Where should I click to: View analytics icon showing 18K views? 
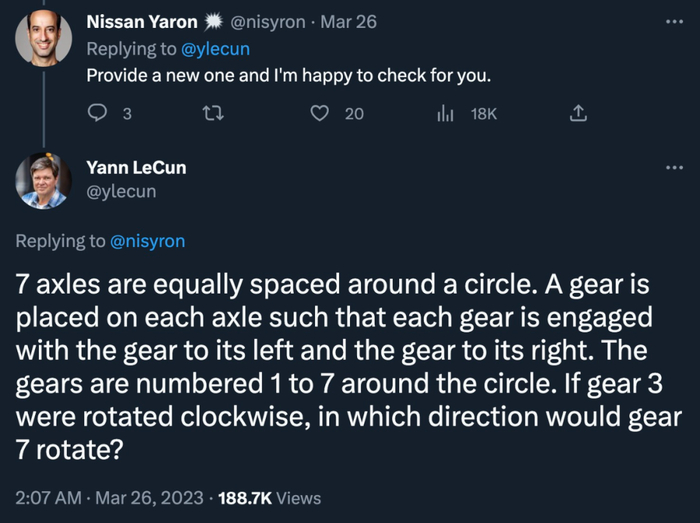(x=445, y=114)
